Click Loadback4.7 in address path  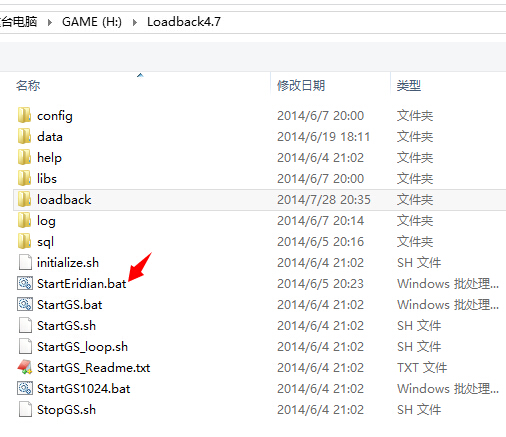(184, 22)
